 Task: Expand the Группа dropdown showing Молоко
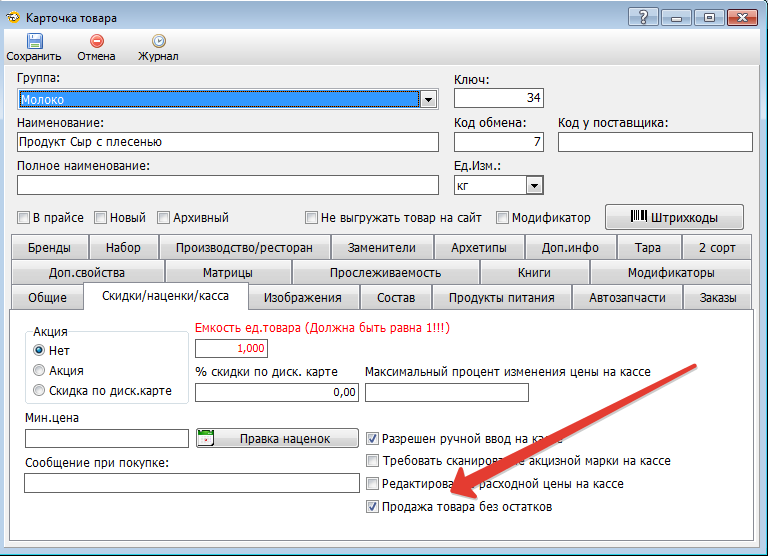(428, 100)
